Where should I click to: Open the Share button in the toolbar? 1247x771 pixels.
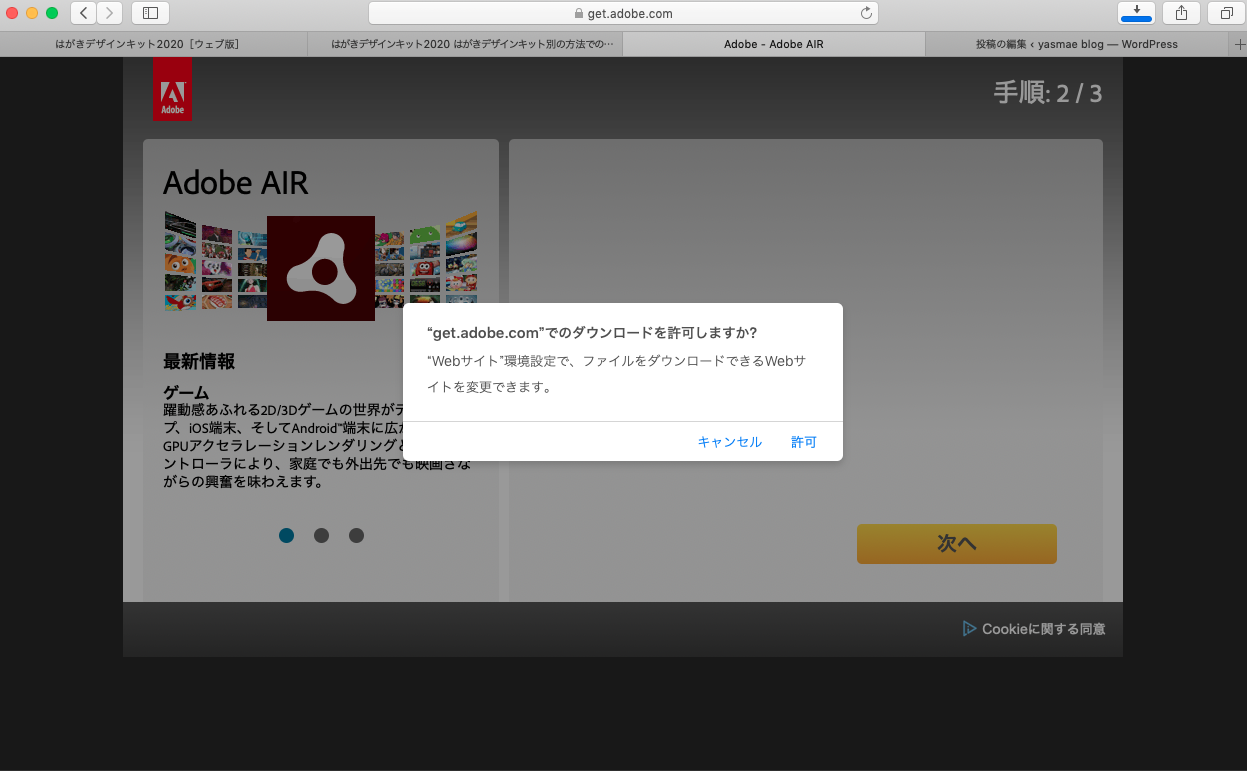[x=1181, y=13]
